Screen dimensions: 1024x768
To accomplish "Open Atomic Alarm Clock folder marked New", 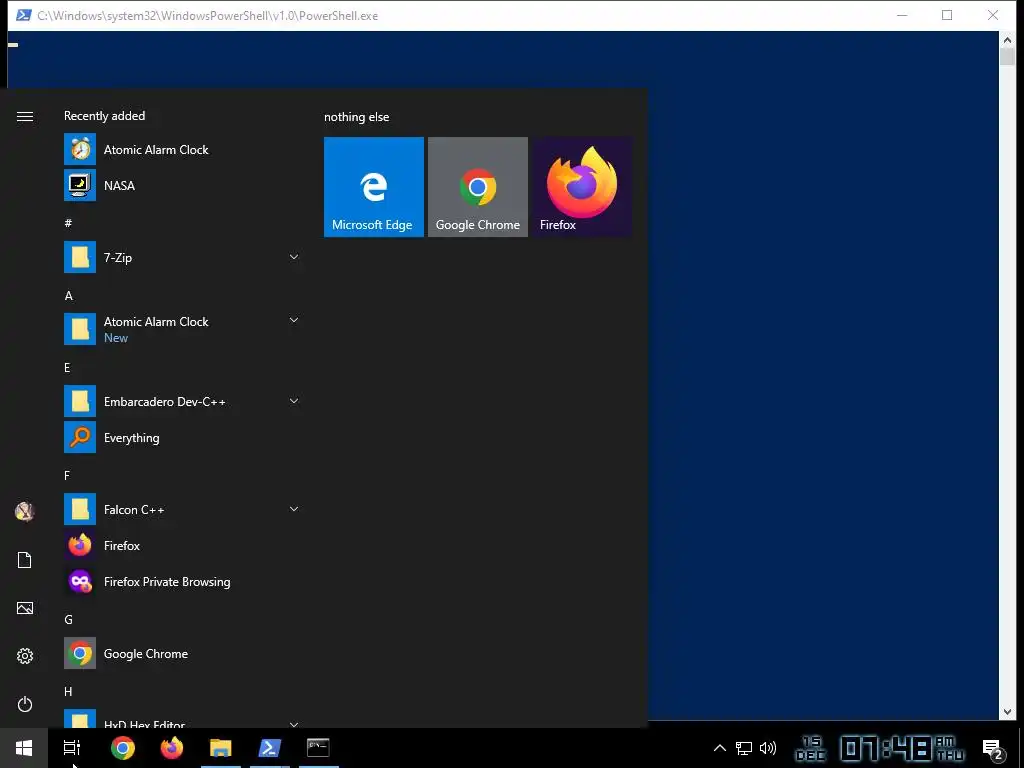I will click(182, 329).
